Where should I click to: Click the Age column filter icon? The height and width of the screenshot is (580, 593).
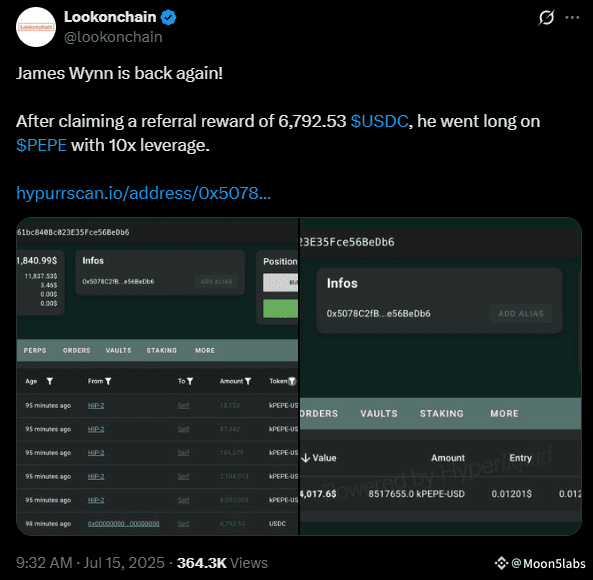50,381
